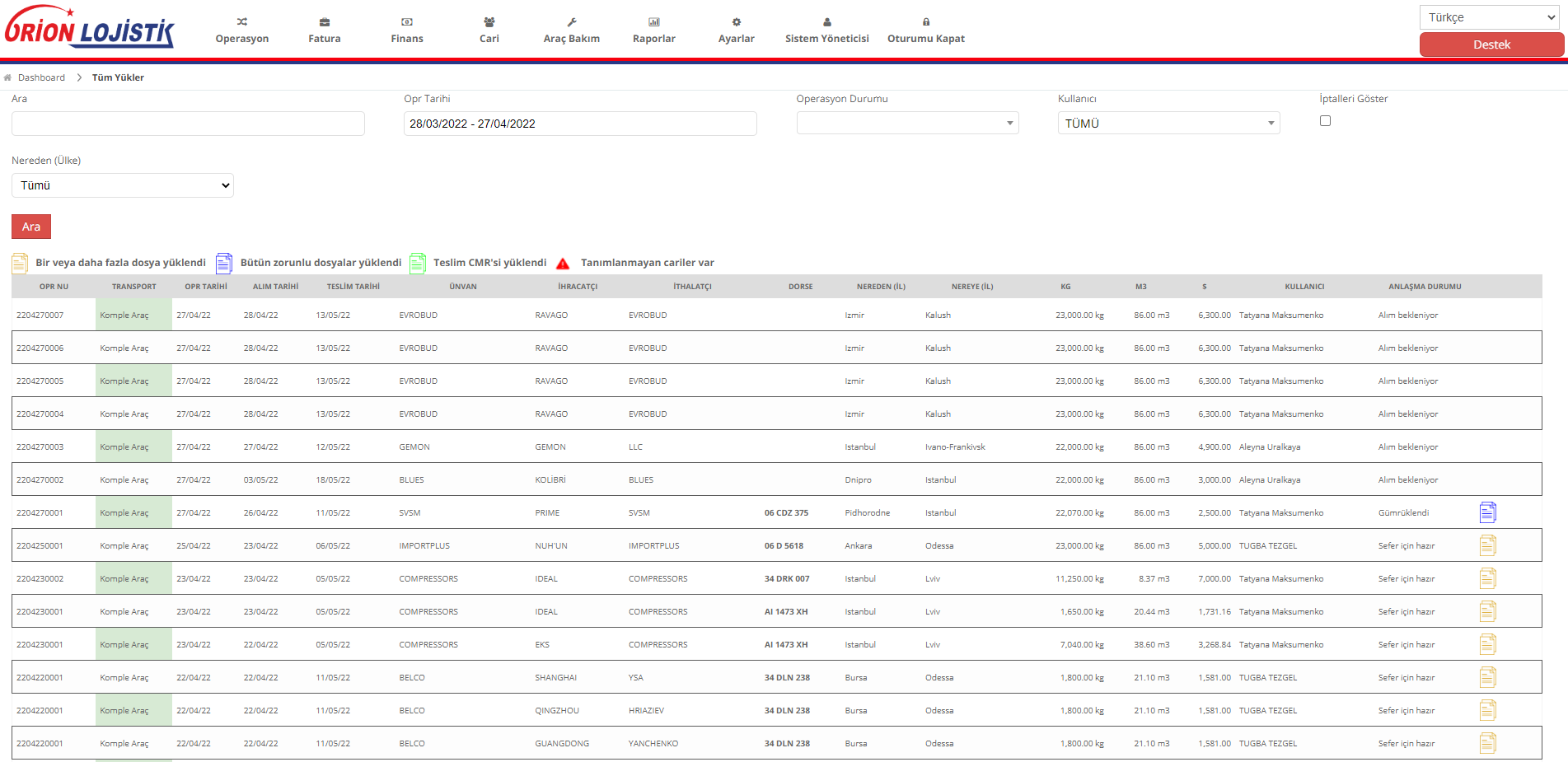Open the Nereden (Ülke) Tümü dropdown
The image size is (1568, 762).
coord(123,185)
